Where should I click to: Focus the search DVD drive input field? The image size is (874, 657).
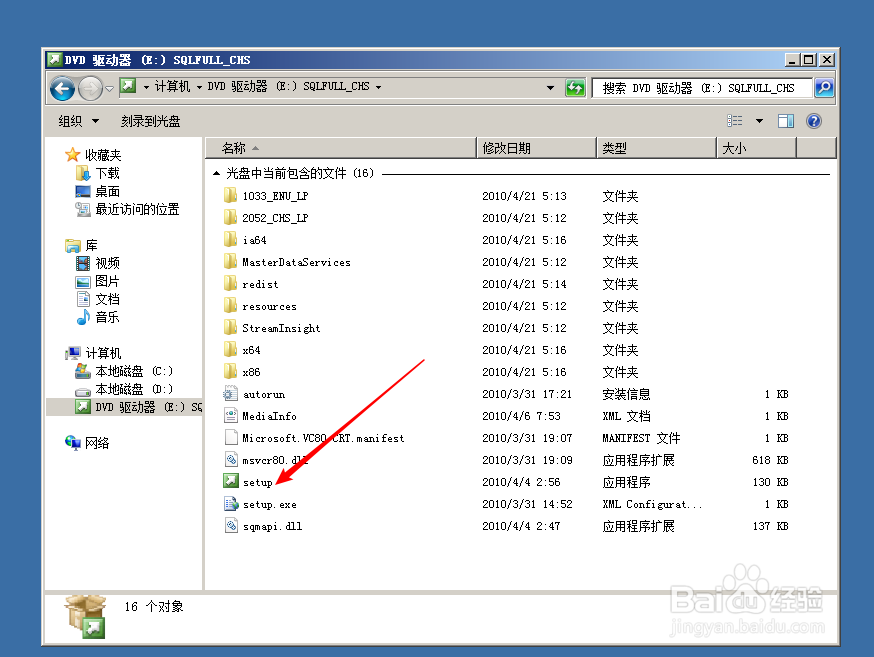coord(702,87)
